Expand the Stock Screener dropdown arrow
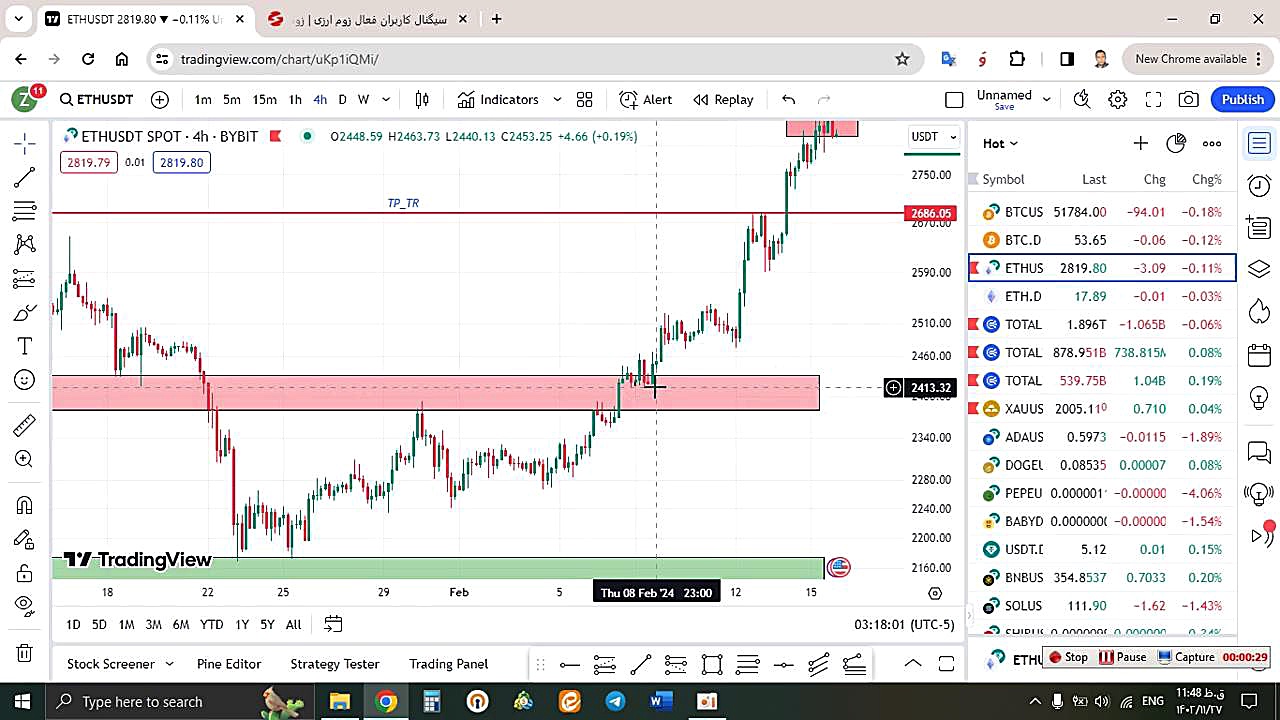 click(169, 663)
